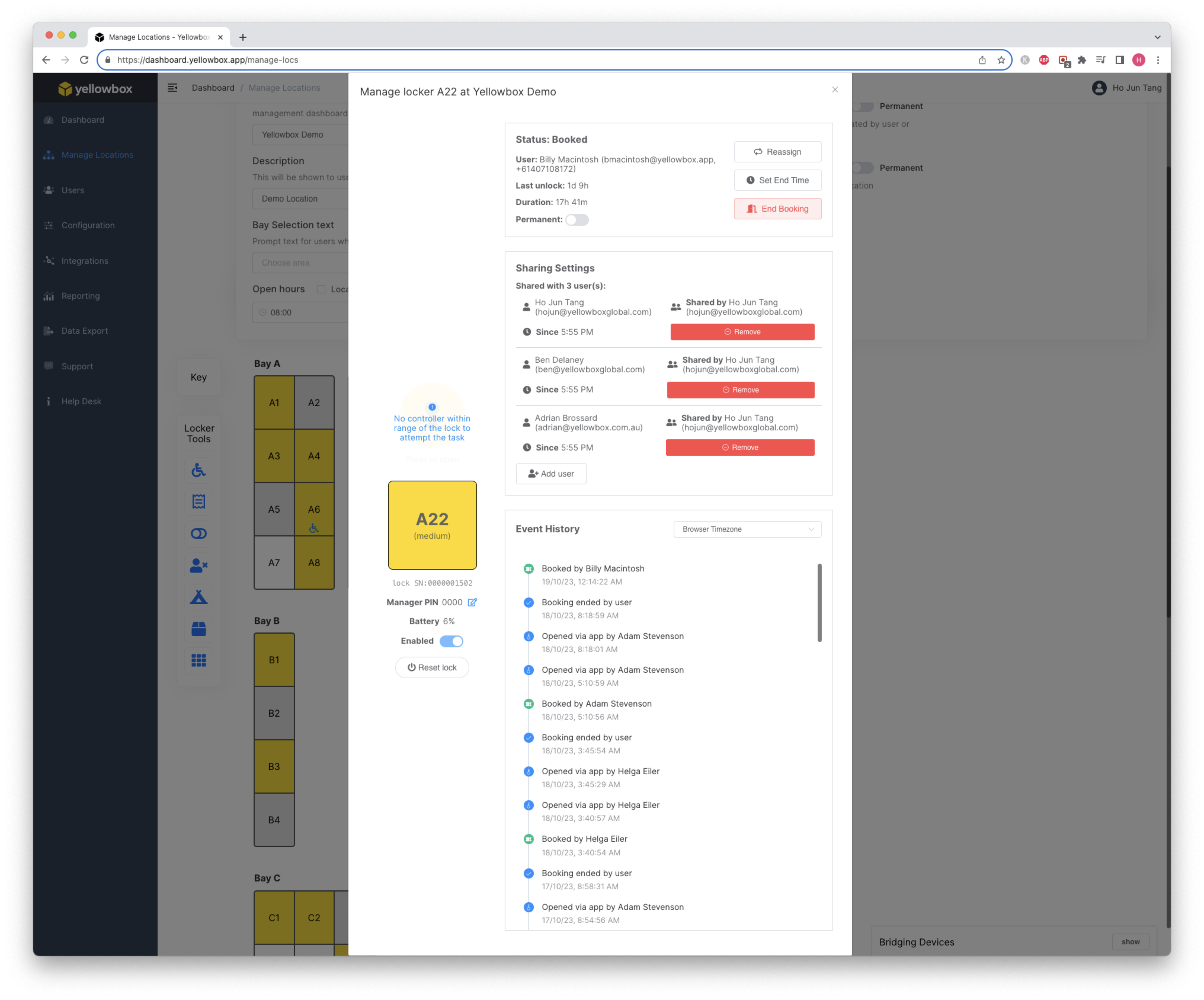Image resolution: width=1204 pixels, height=1000 pixels.
Task: Collapse sidebar with the hamburger menu icon
Action: pyautogui.click(x=172, y=88)
